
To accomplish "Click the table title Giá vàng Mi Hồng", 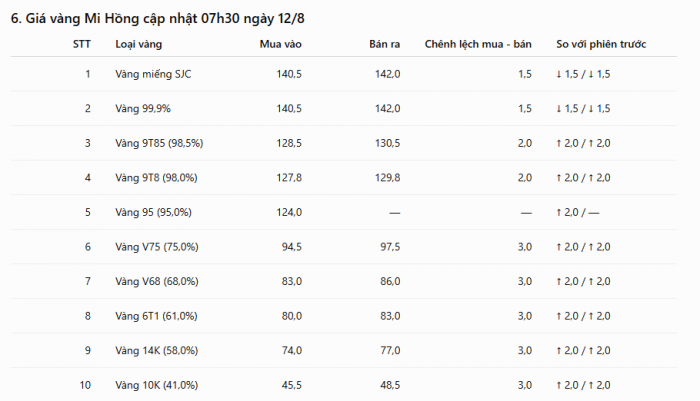I will (158, 19).
